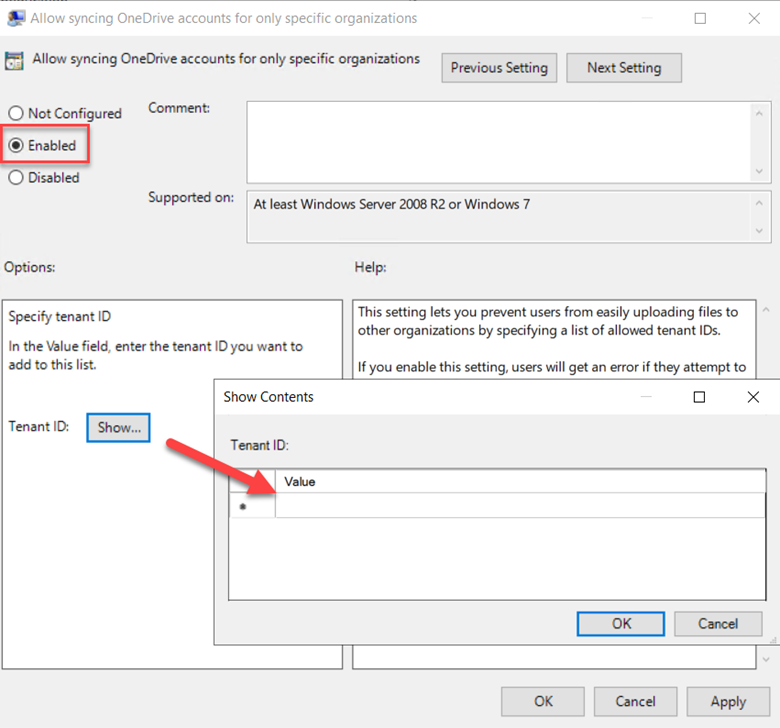Click the 'Specify tenant ID' option text
Screen dimensions: 780x728
pyautogui.click(x=60, y=316)
